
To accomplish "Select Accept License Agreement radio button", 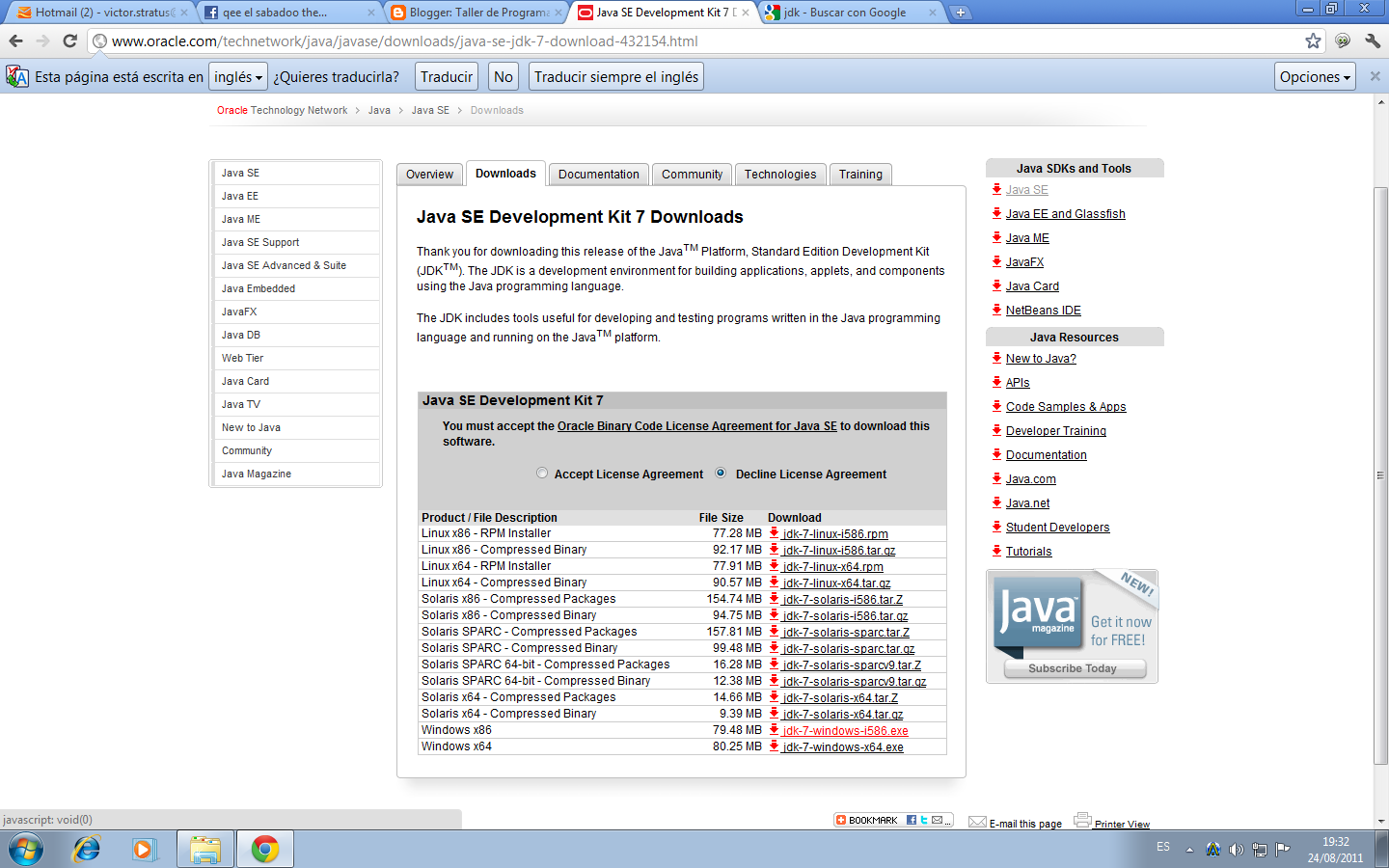I will [x=542, y=473].
